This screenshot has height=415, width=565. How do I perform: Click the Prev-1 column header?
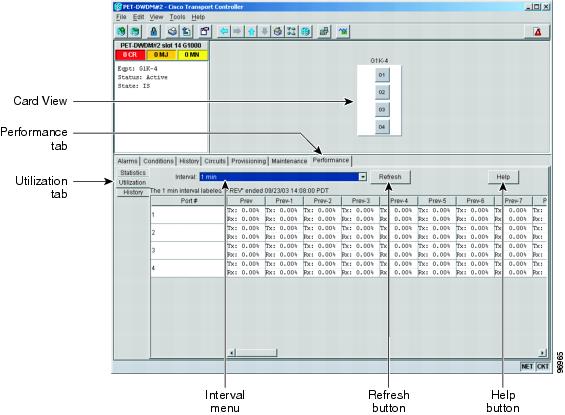click(284, 201)
